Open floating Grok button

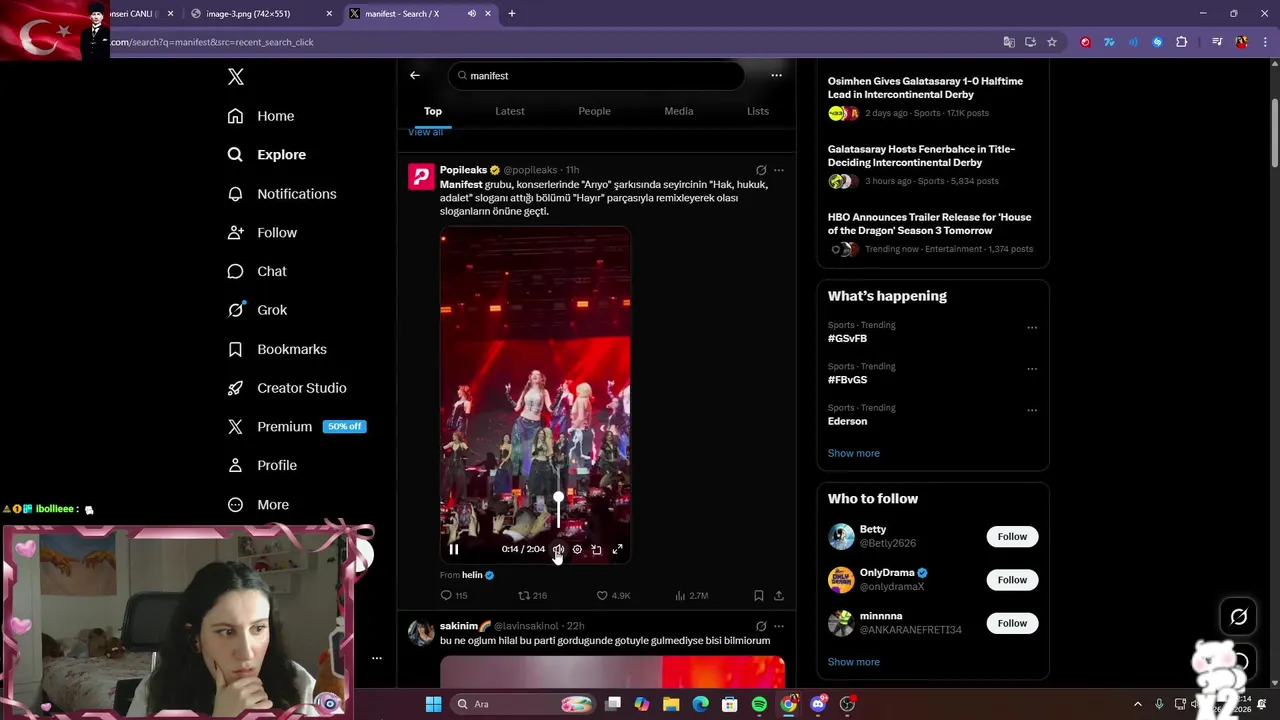tap(1238, 617)
